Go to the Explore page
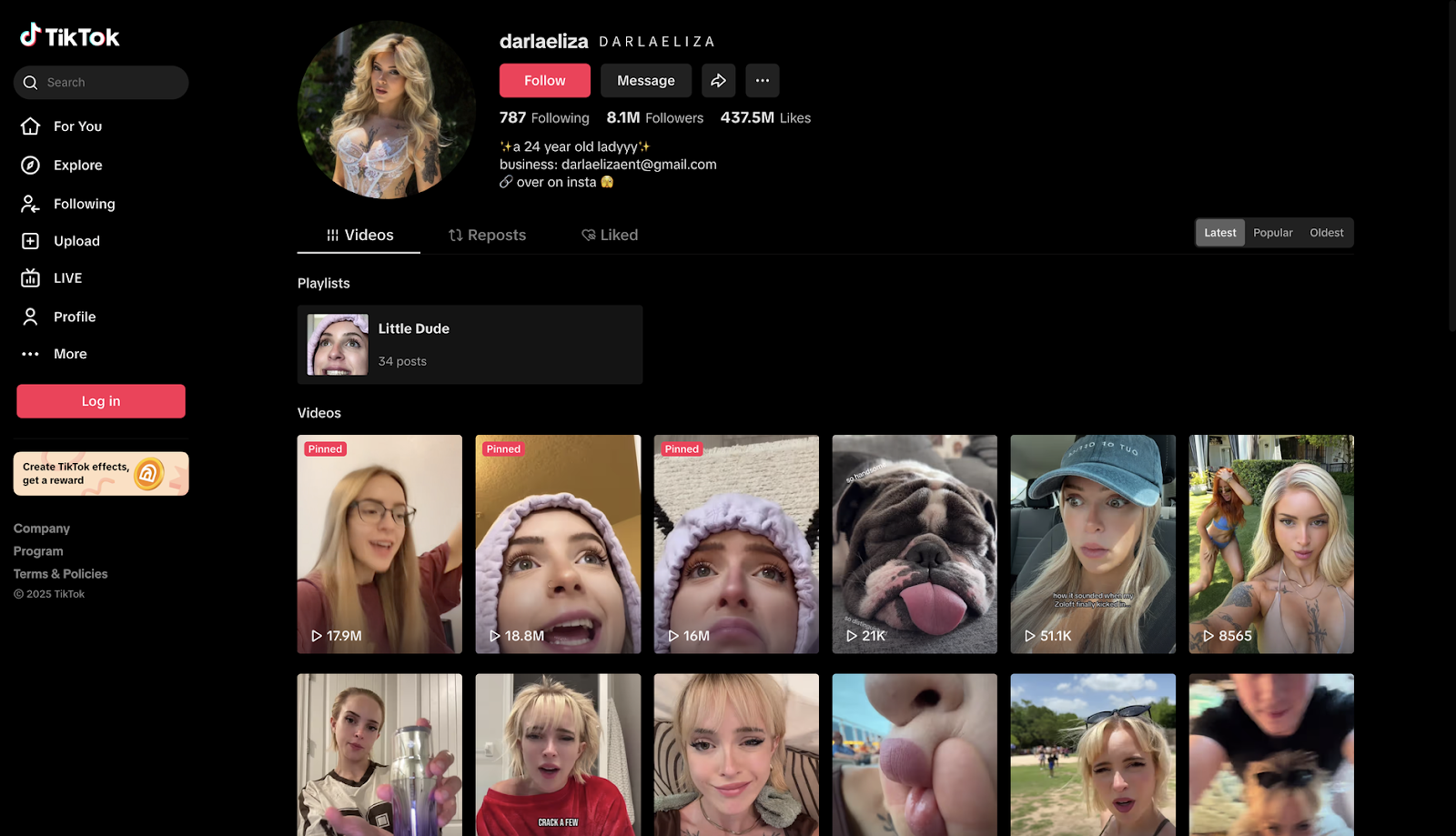The width and height of the screenshot is (1456, 836). 76,166
